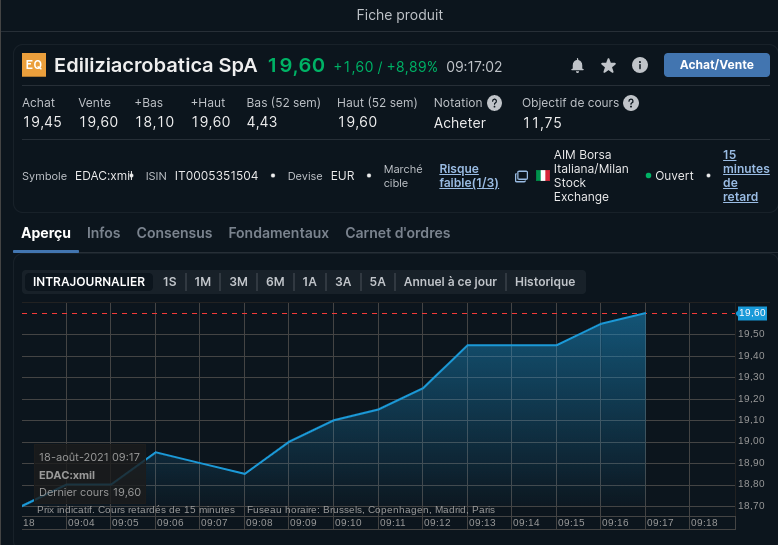Screen dimensions: 778x545
Task: Click the Devise EUR value
Action: coord(342,176)
